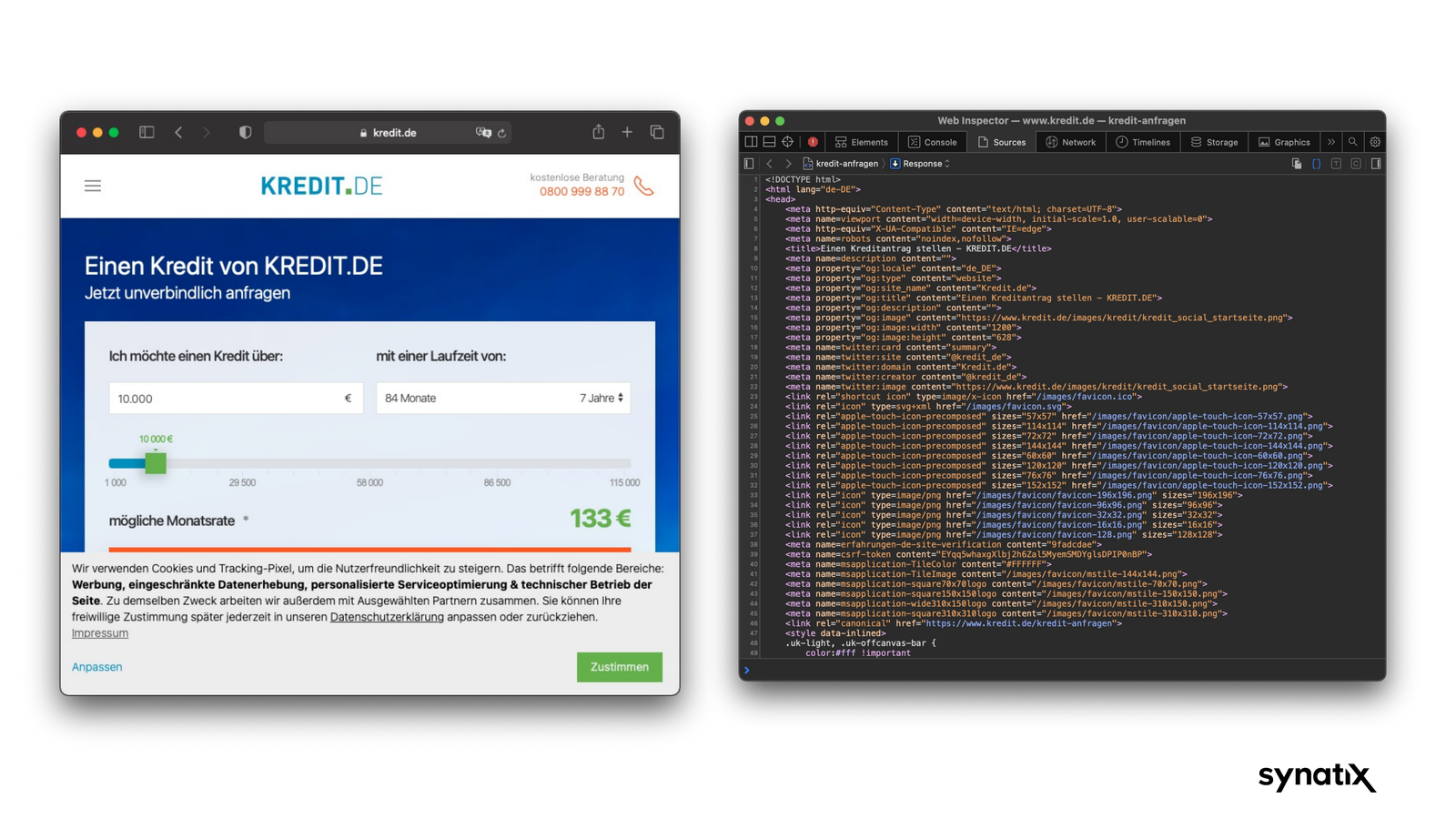Toggle the Inspector navigation sidebar

click(x=749, y=164)
